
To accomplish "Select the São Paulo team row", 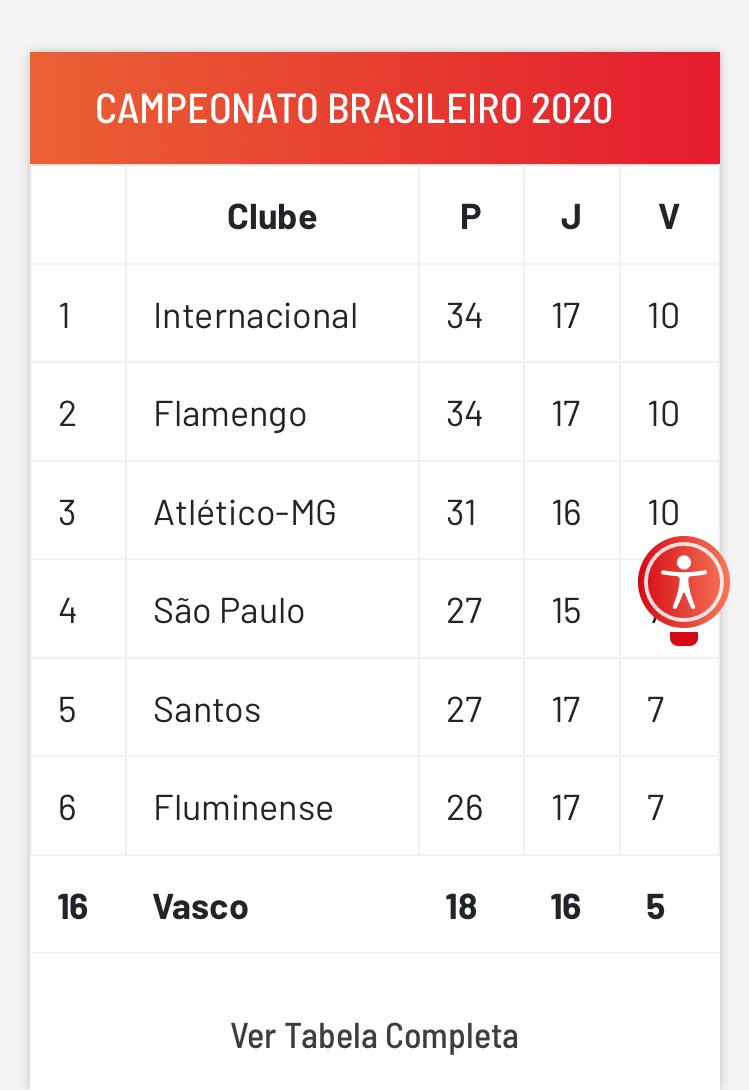I will [229, 611].
